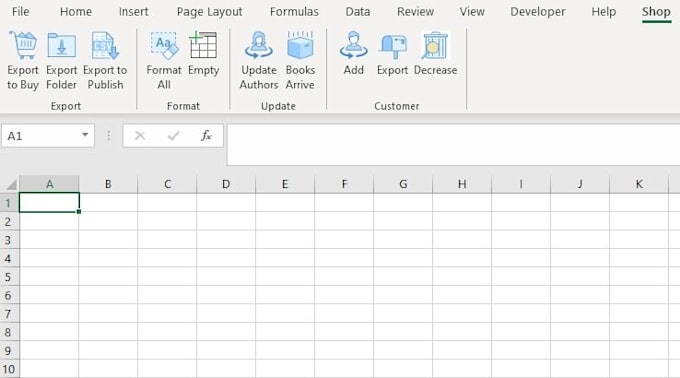Click the Empty table icon

click(203, 45)
